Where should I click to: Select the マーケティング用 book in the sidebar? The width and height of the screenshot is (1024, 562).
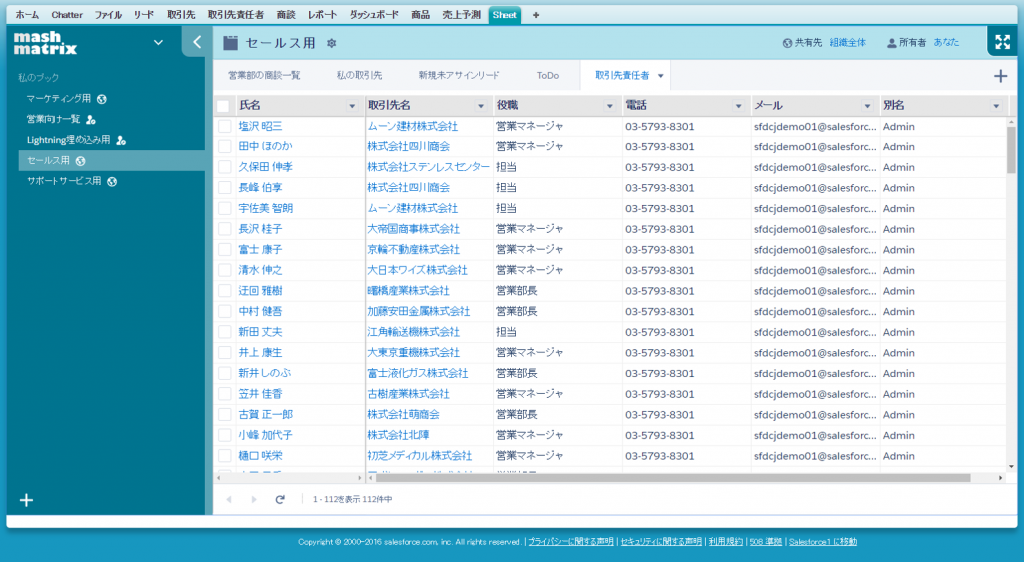59,99
